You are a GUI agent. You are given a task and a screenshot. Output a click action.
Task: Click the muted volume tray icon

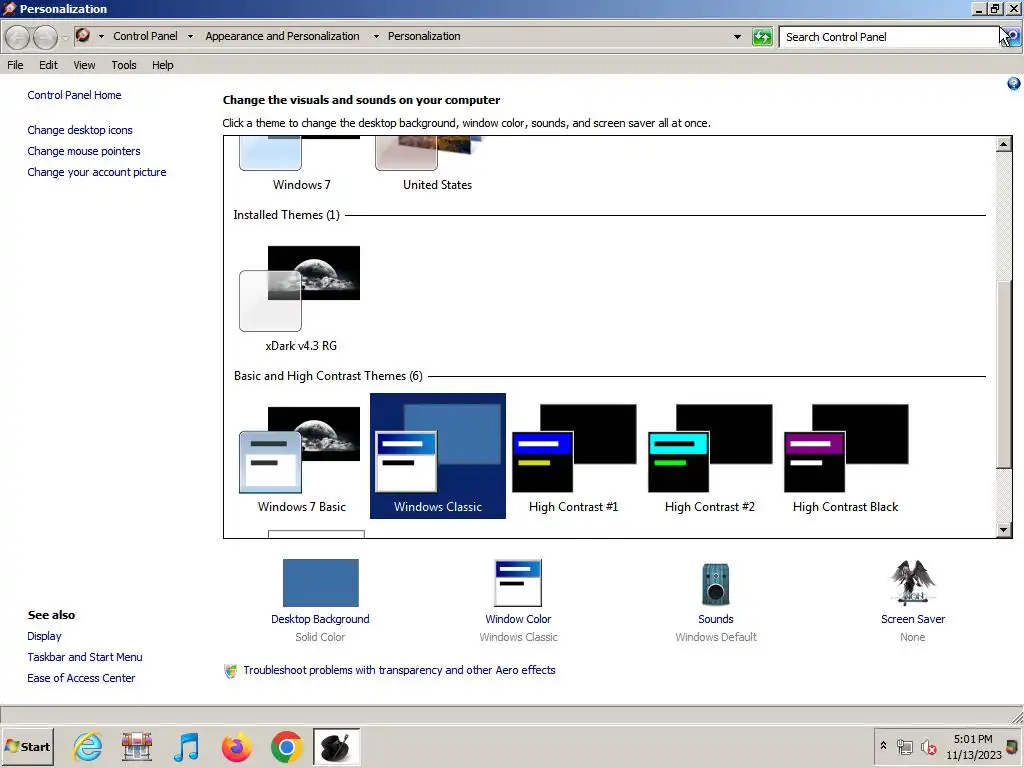pyautogui.click(x=929, y=747)
